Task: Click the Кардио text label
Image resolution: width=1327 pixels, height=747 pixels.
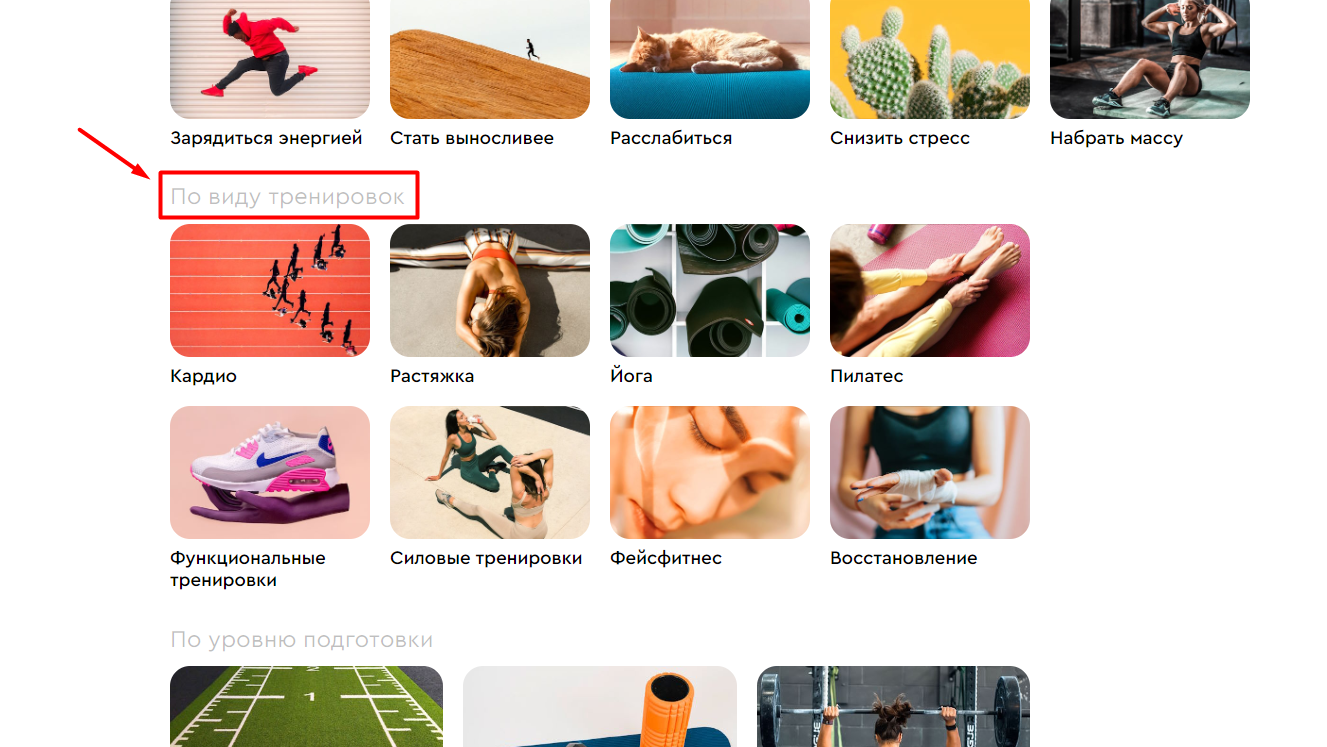Action: click(203, 377)
